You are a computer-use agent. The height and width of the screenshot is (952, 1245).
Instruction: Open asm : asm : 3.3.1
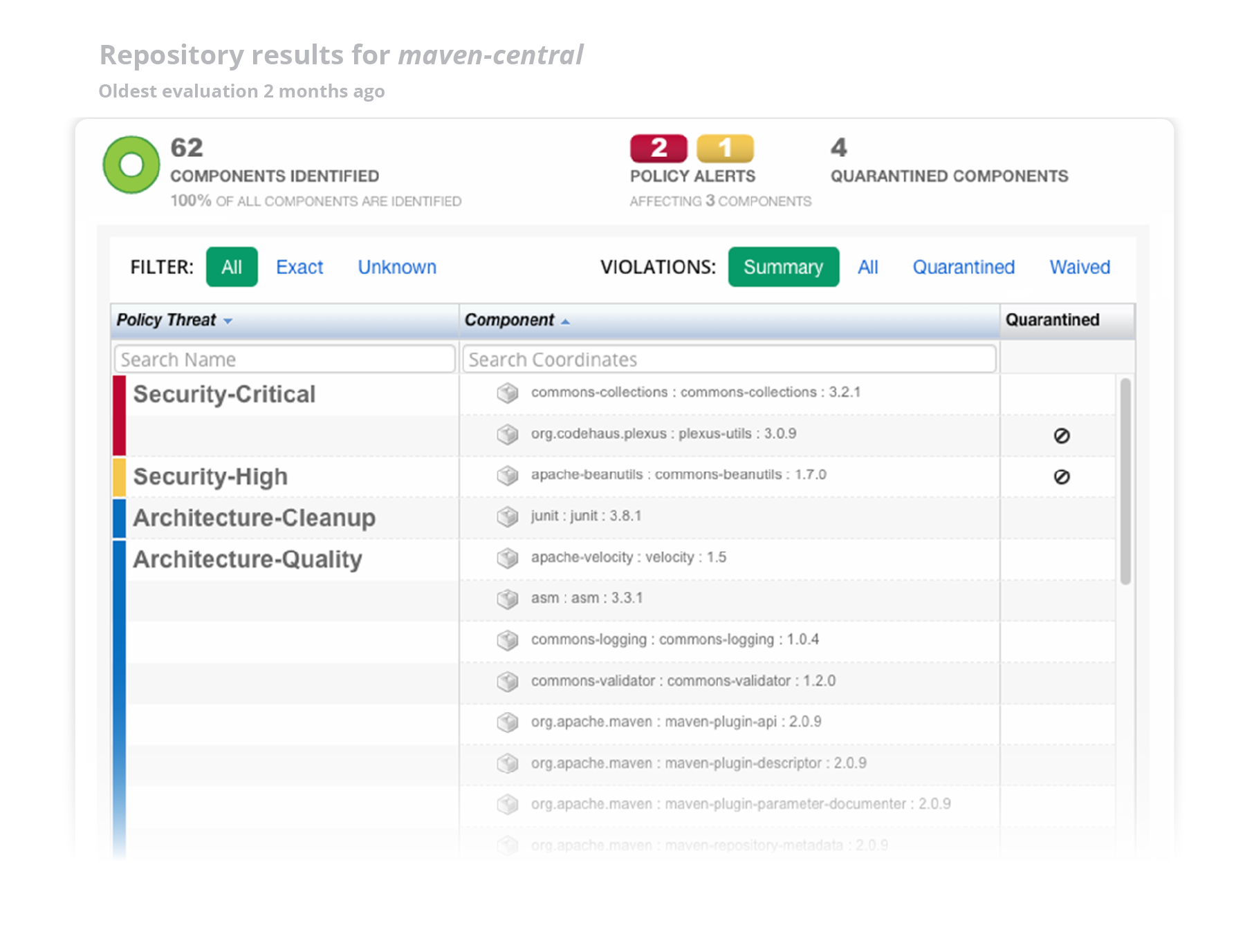(587, 598)
